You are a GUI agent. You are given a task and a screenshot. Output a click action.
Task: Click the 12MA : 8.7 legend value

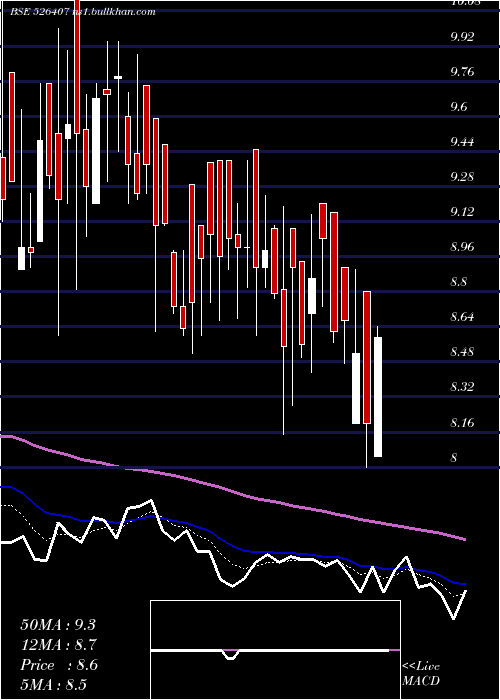(x=59, y=645)
